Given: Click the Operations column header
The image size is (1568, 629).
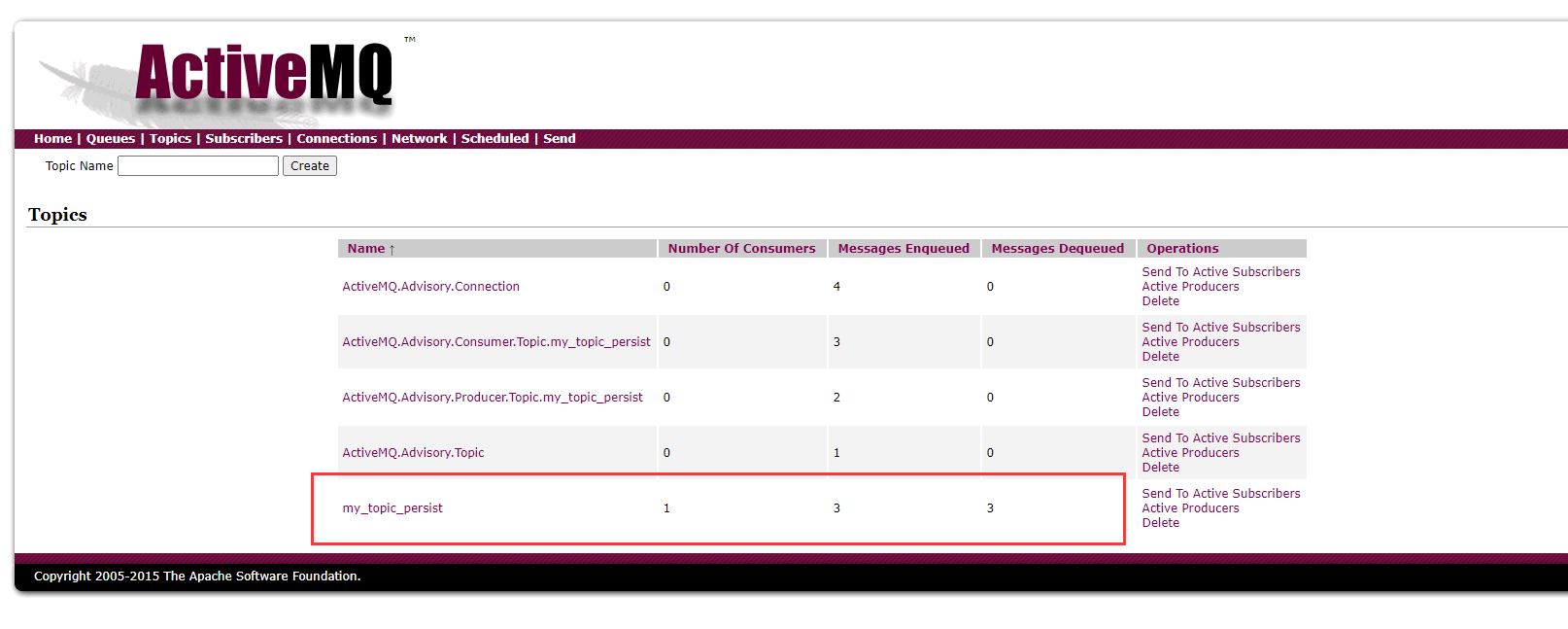Looking at the screenshot, I should [1182, 249].
